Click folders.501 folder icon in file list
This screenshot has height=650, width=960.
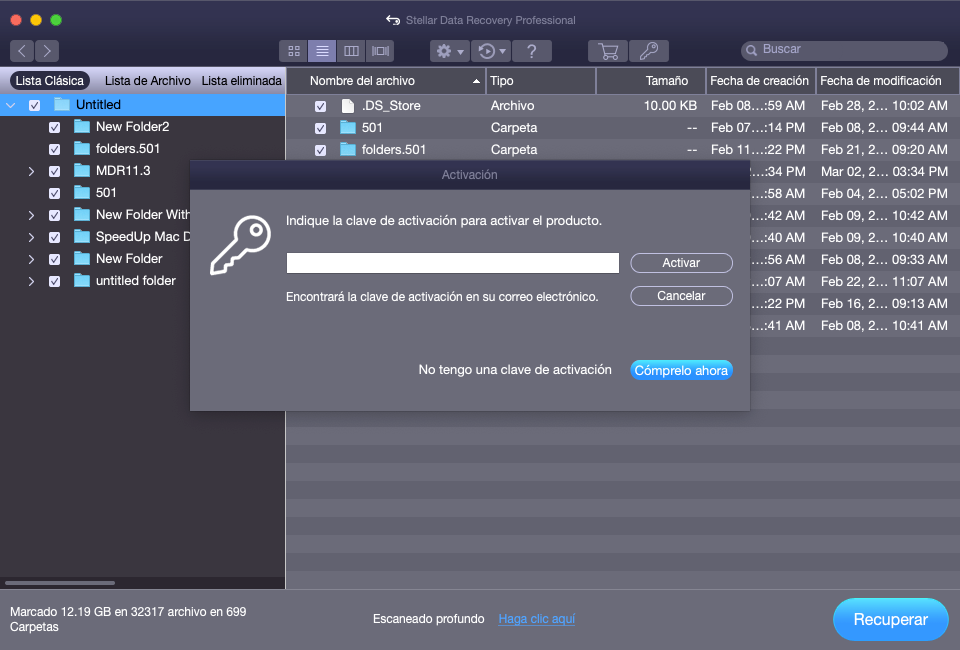coord(348,149)
